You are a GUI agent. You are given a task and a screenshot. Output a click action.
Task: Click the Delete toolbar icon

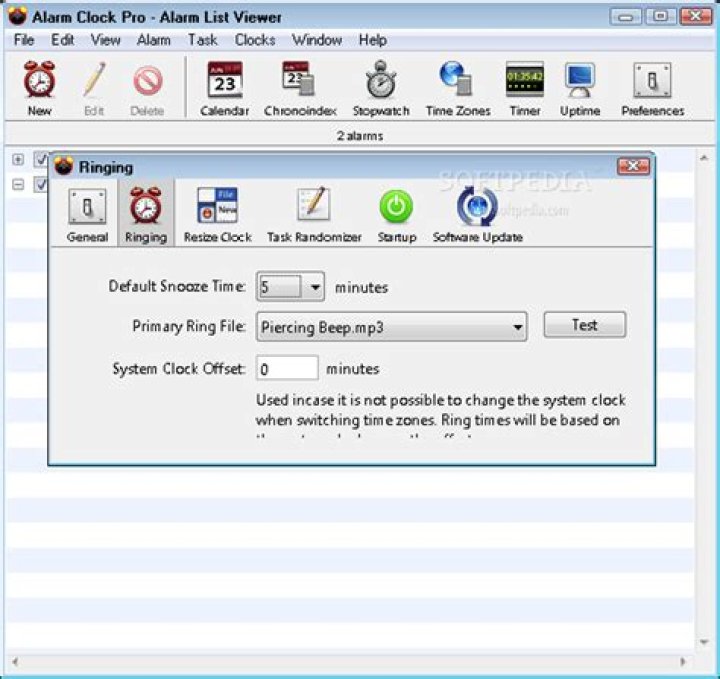[x=147, y=88]
